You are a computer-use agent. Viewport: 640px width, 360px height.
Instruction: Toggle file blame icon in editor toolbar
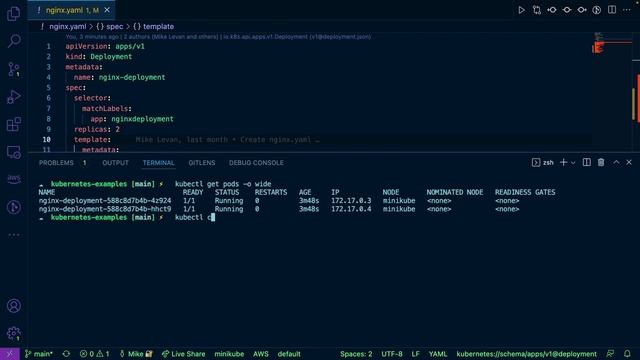pyautogui.click(x=567, y=10)
